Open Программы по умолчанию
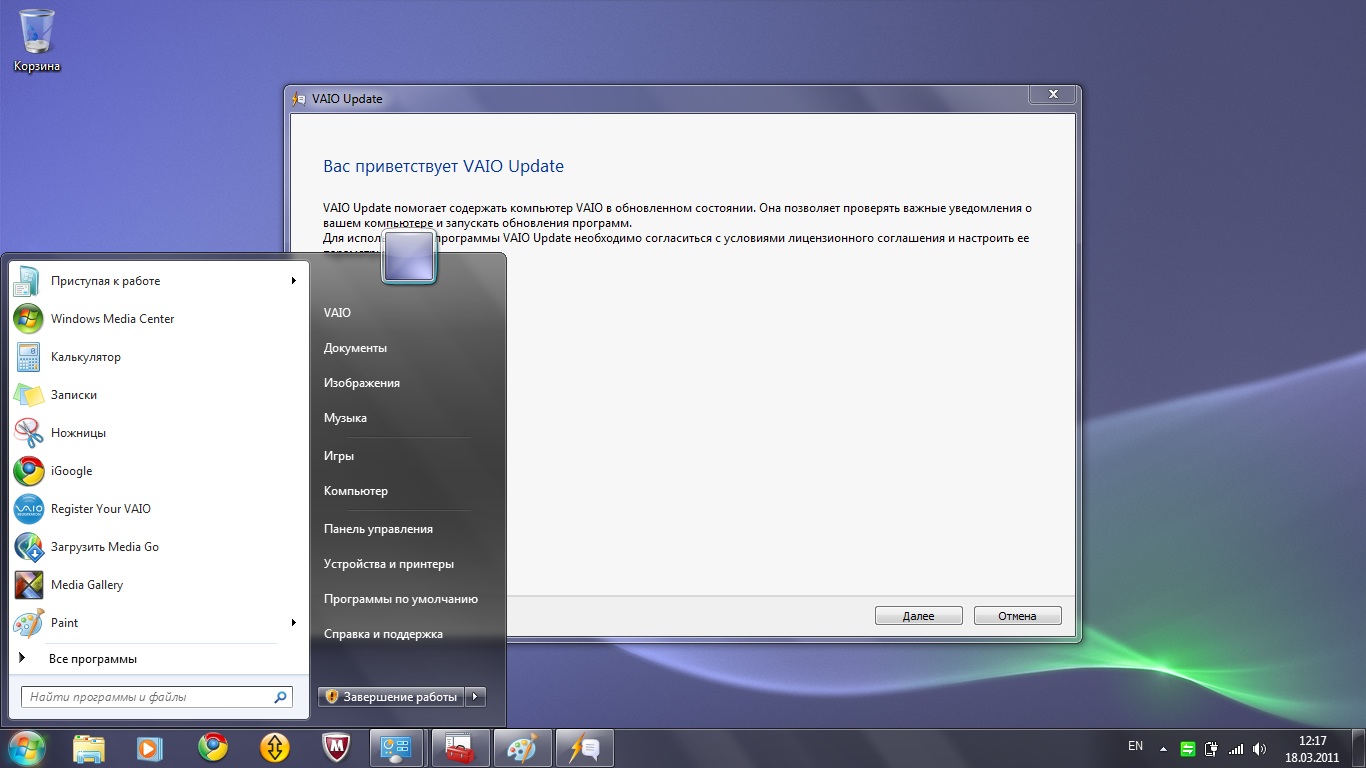Image resolution: width=1366 pixels, height=768 pixels. [400, 599]
